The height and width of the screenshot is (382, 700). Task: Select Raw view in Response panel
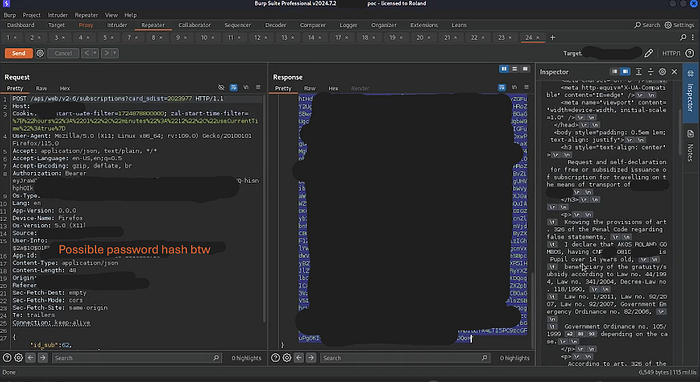coord(309,88)
